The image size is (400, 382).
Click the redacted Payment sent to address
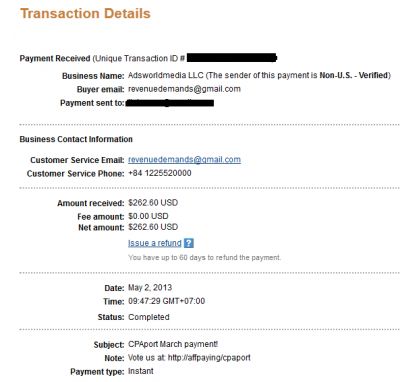(x=169, y=103)
